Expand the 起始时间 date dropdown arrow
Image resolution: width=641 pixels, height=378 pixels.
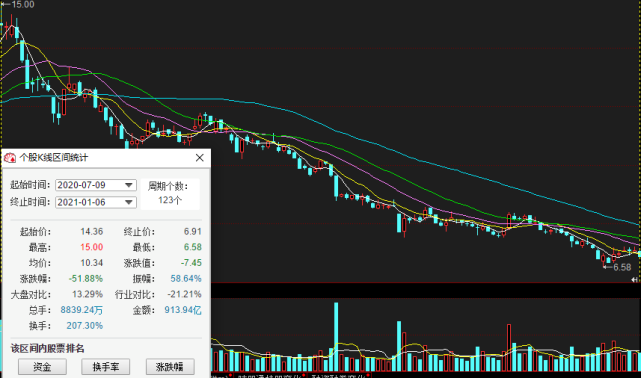point(129,185)
